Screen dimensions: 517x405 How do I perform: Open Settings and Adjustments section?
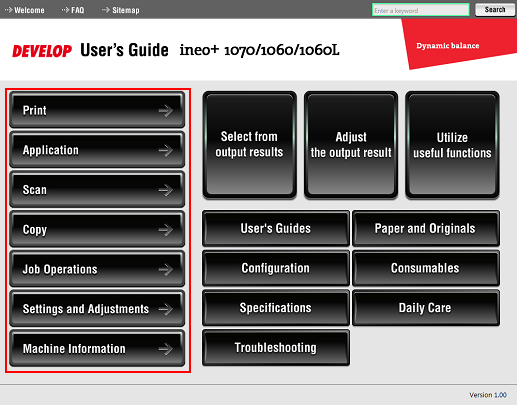point(97,308)
